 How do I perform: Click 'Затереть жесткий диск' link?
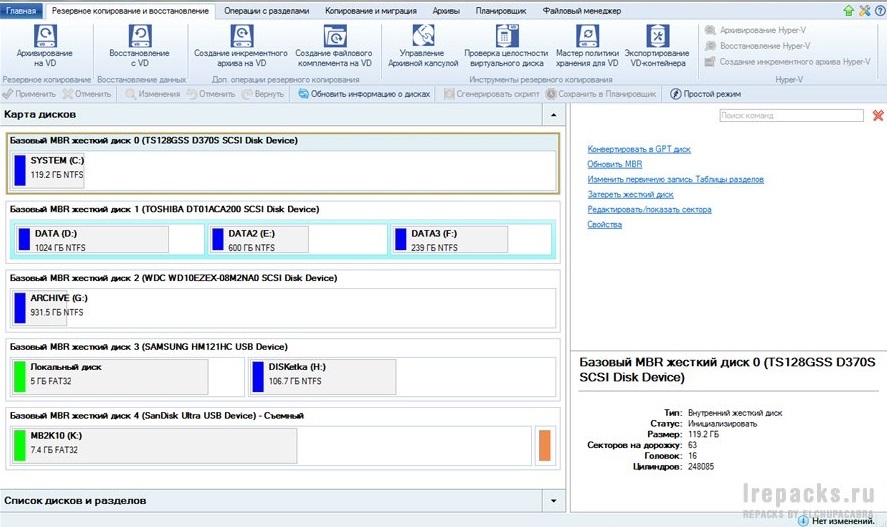[630, 194]
